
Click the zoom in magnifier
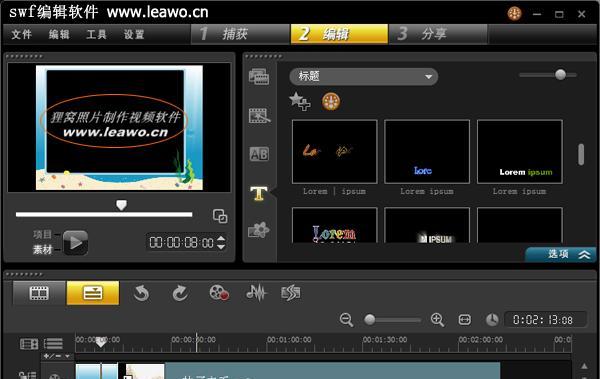pos(437,320)
